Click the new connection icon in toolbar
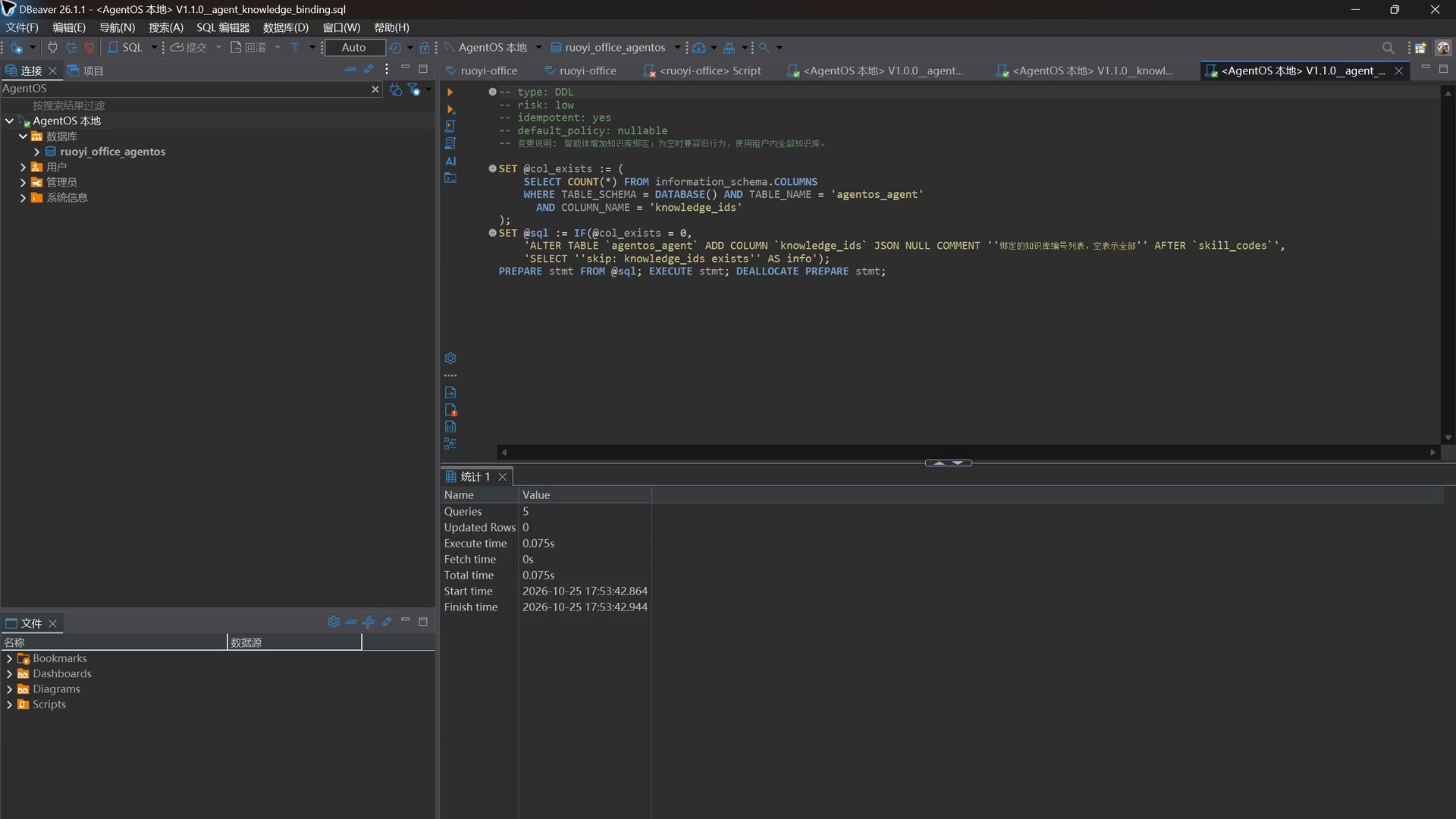This screenshot has height=819, width=1456. coord(17,47)
